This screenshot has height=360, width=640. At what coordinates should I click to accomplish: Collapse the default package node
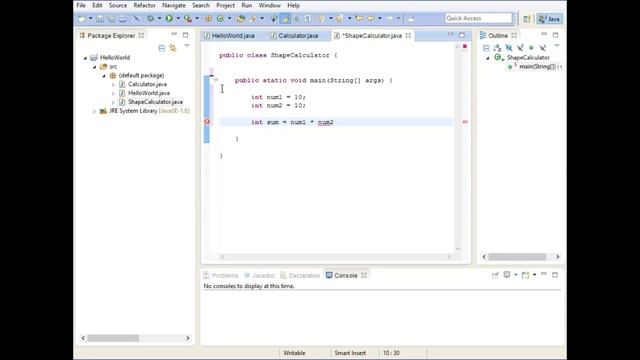pyautogui.click(x=104, y=76)
